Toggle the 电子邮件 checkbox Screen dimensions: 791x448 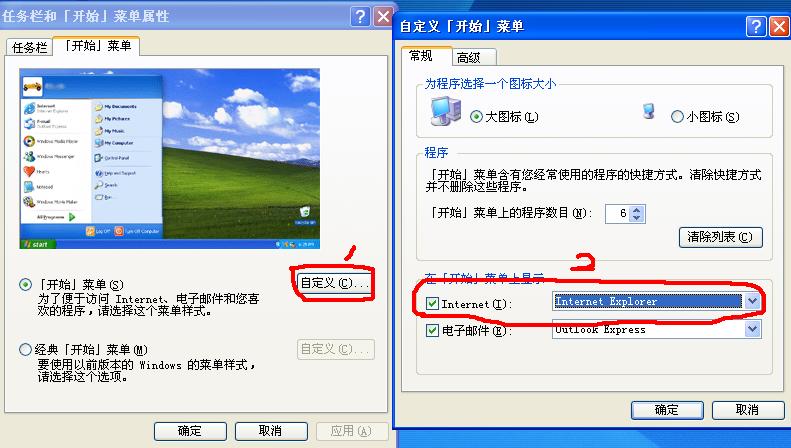point(432,330)
